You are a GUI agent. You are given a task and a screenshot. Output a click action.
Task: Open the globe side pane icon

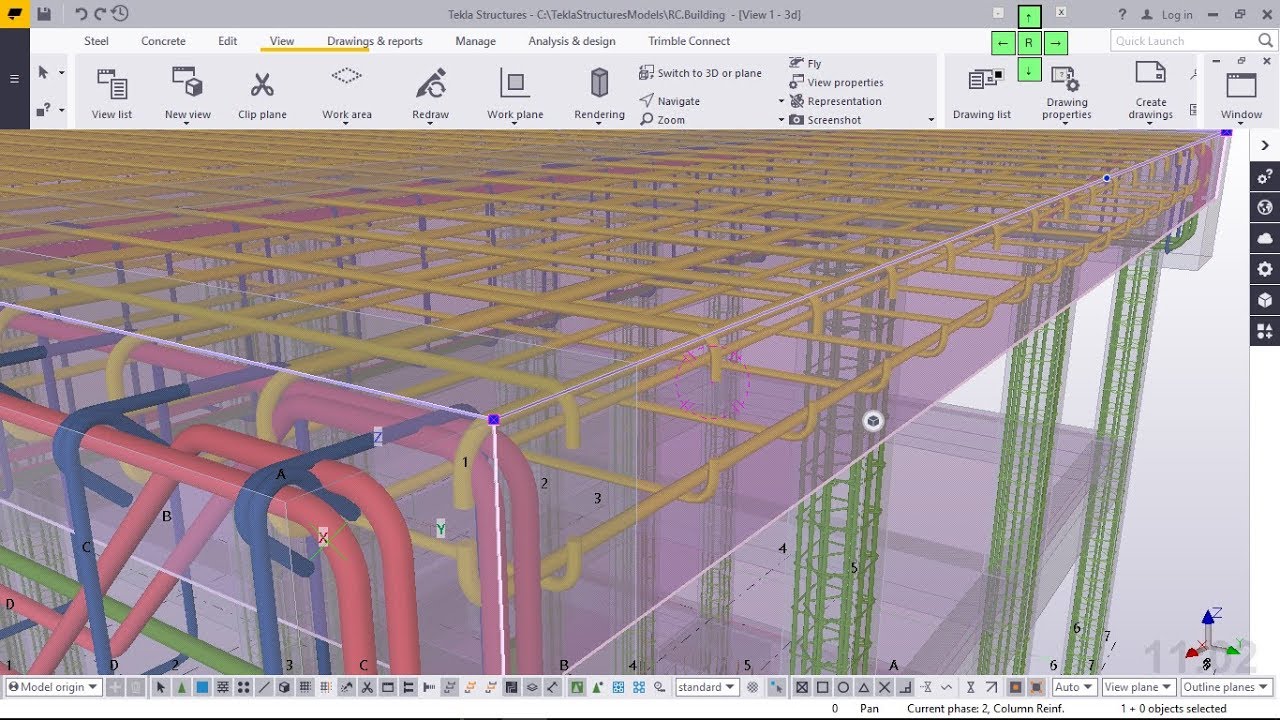(x=1265, y=208)
